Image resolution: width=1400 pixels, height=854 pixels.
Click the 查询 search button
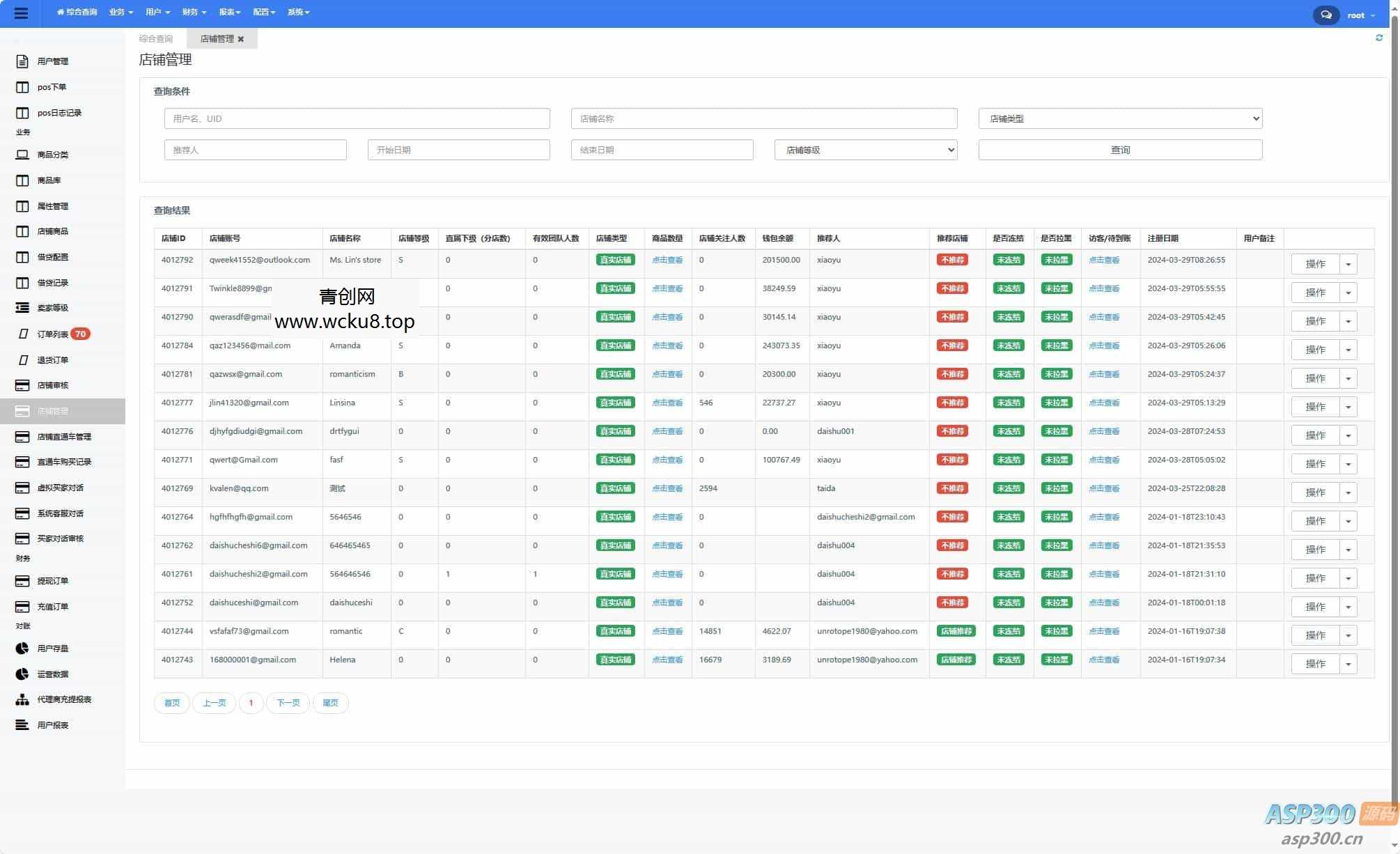pyautogui.click(x=1120, y=150)
